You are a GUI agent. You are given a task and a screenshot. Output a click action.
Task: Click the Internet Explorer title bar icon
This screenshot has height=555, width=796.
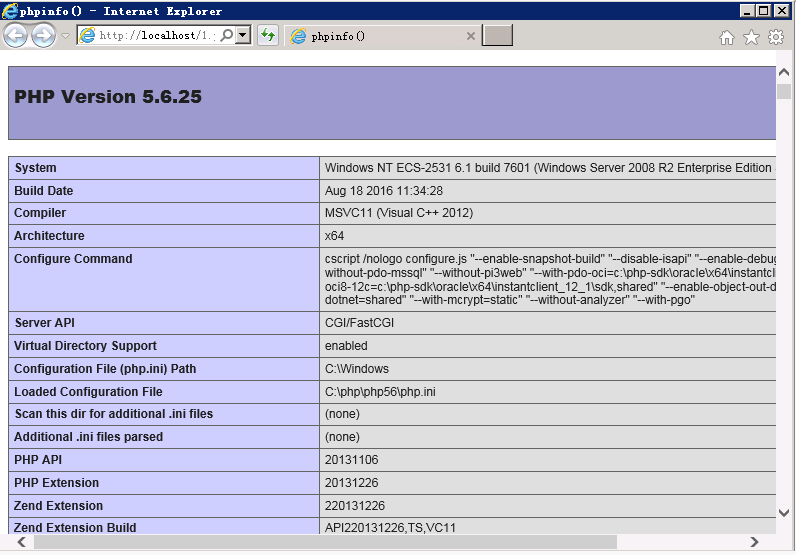click(x=11, y=11)
